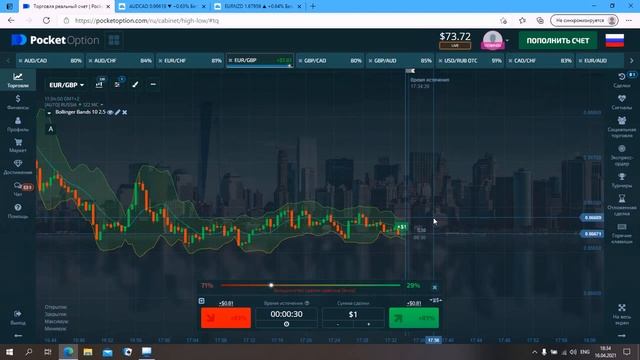This screenshot has width=640, height=360.
Task: Switch to the EUR/CHF asset tab
Action: pyautogui.click(x=191, y=61)
